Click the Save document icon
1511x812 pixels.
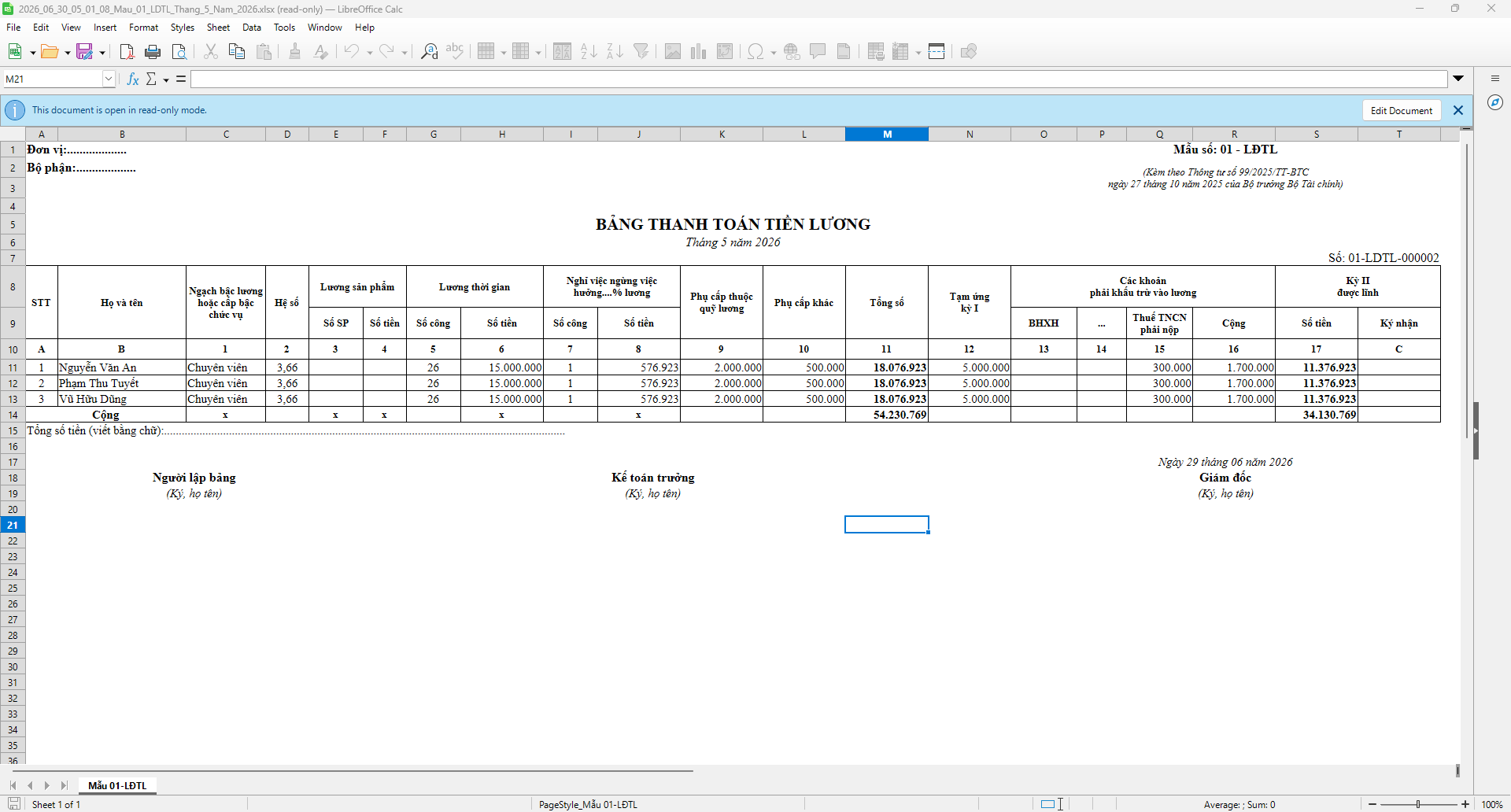click(84, 52)
